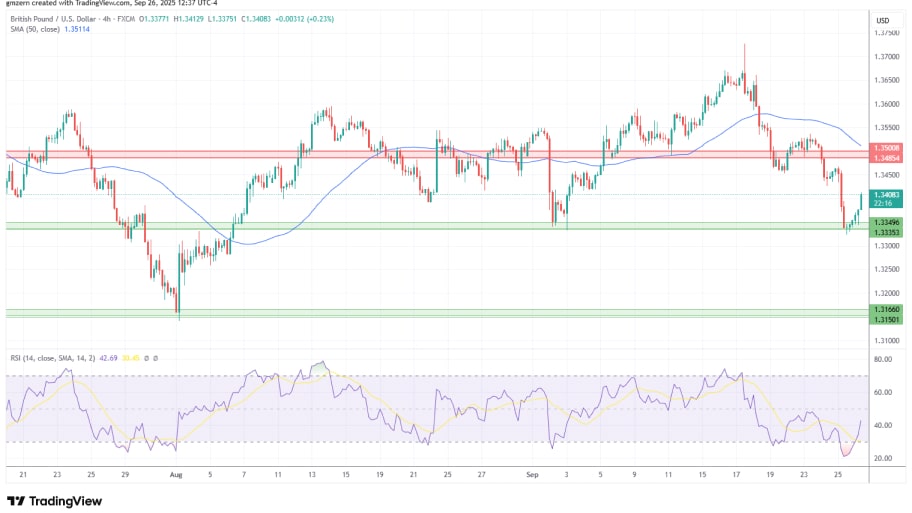Screen dimensions: 912x513
Task: Select the SMA (50, close) indicator legend
Action: tap(30, 29)
